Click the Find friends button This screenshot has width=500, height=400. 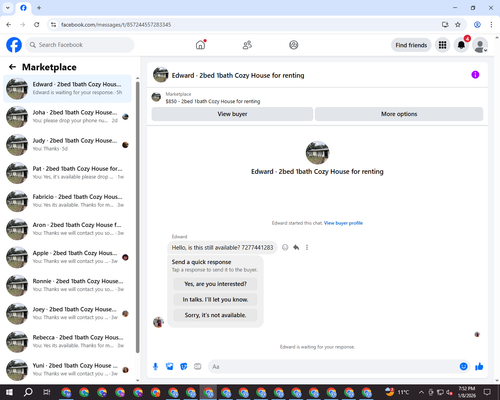(411, 45)
